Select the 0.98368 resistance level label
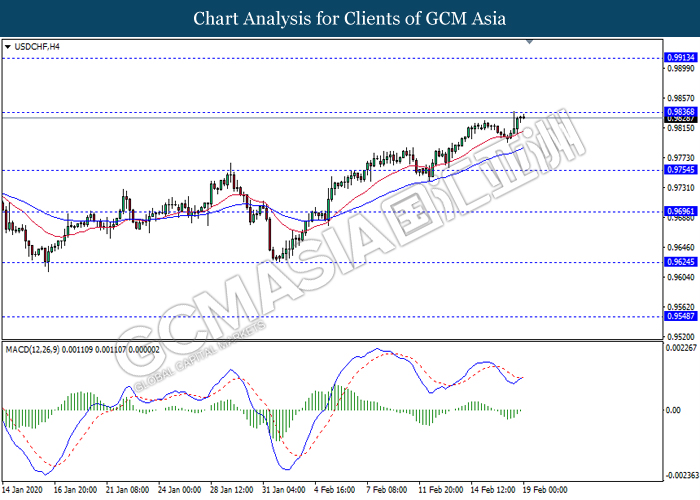The image size is (700, 500). coord(680,112)
